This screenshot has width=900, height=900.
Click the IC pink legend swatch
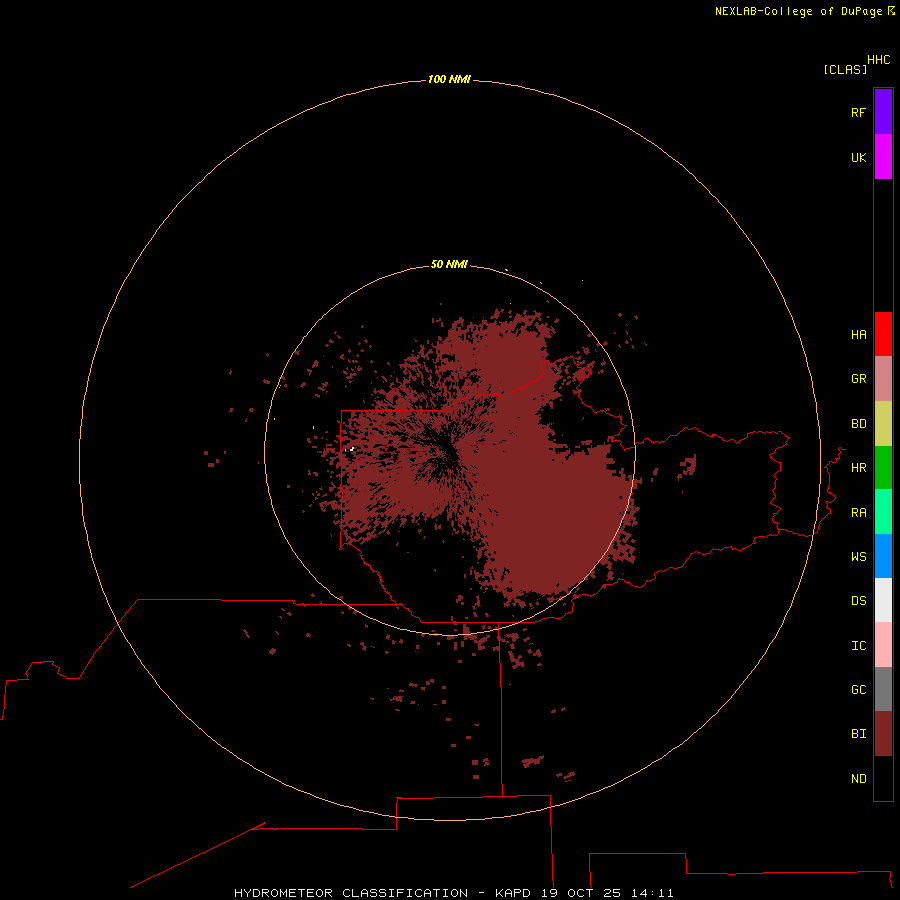pyautogui.click(x=883, y=645)
